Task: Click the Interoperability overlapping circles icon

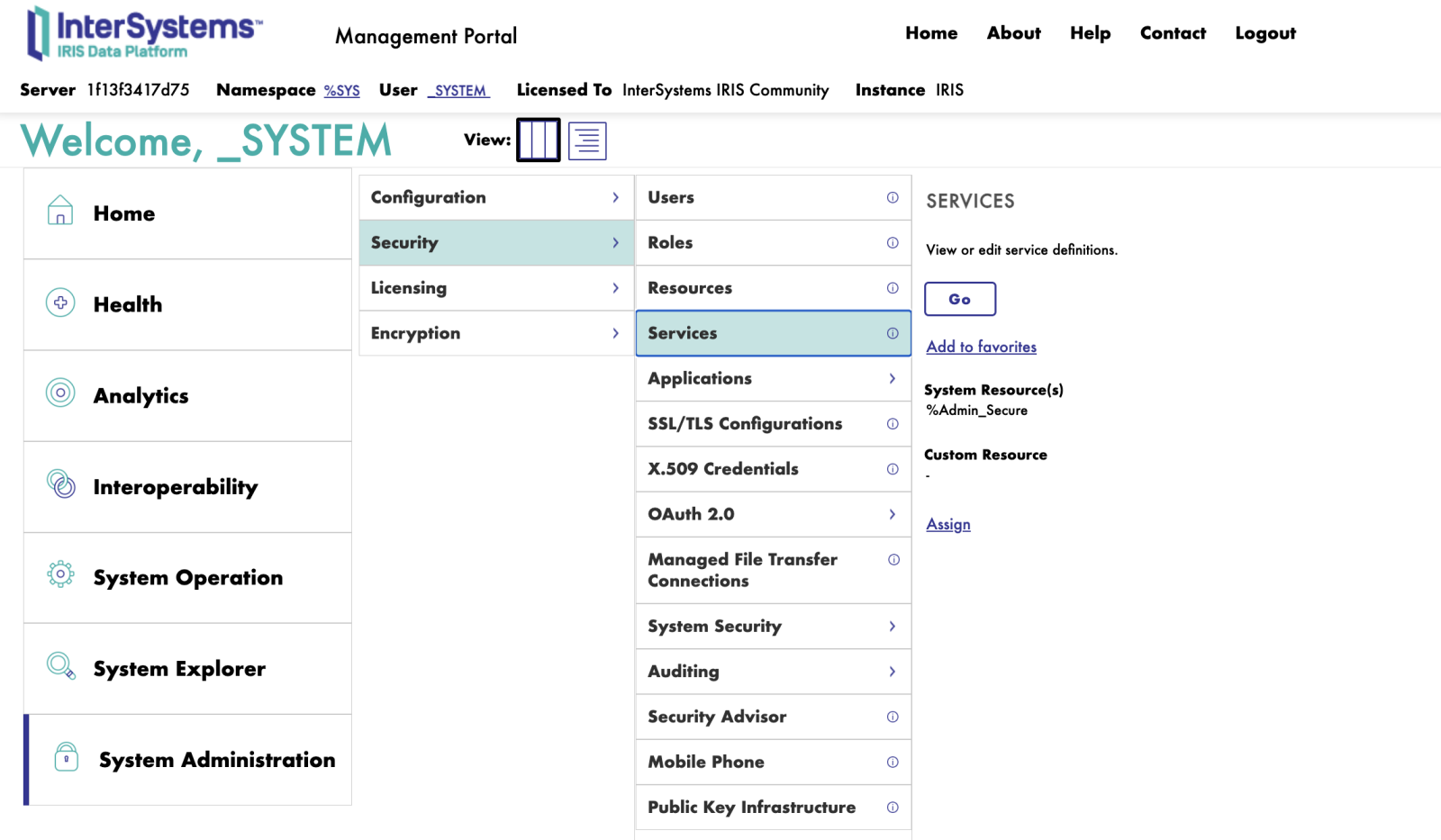Action: (x=60, y=484)
